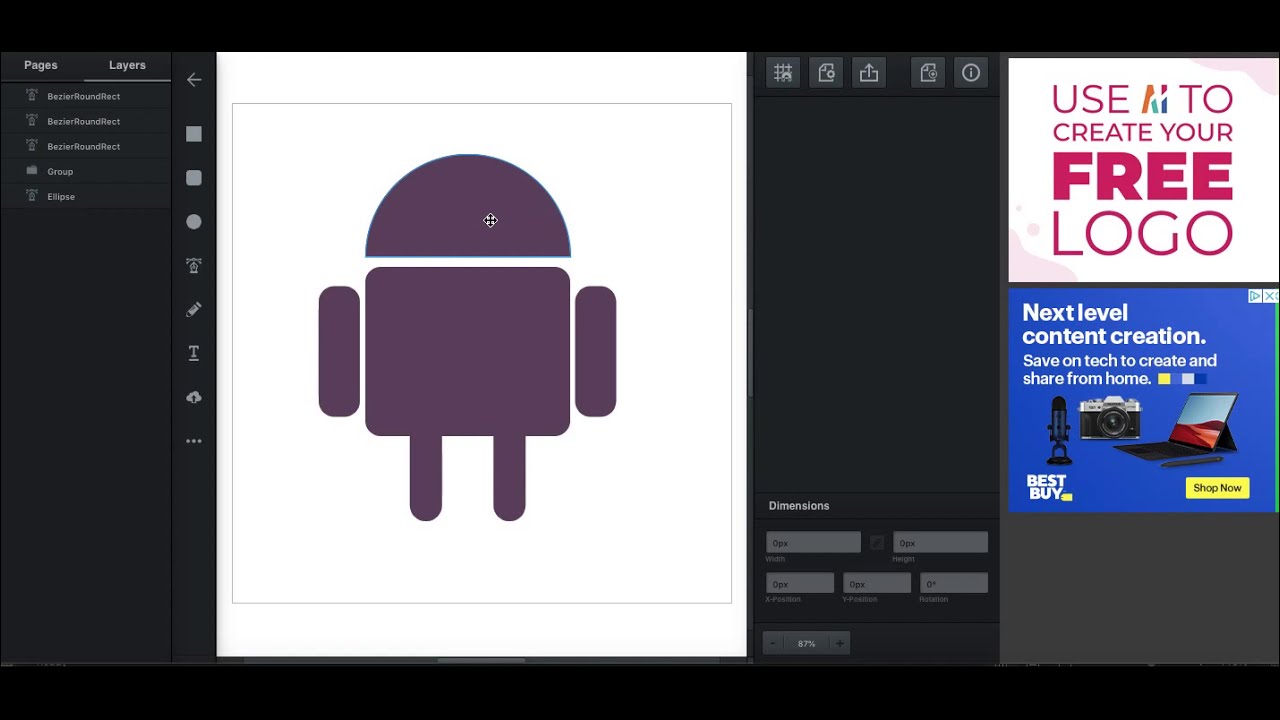
Task: Click the add page document button
Action: 929,73
